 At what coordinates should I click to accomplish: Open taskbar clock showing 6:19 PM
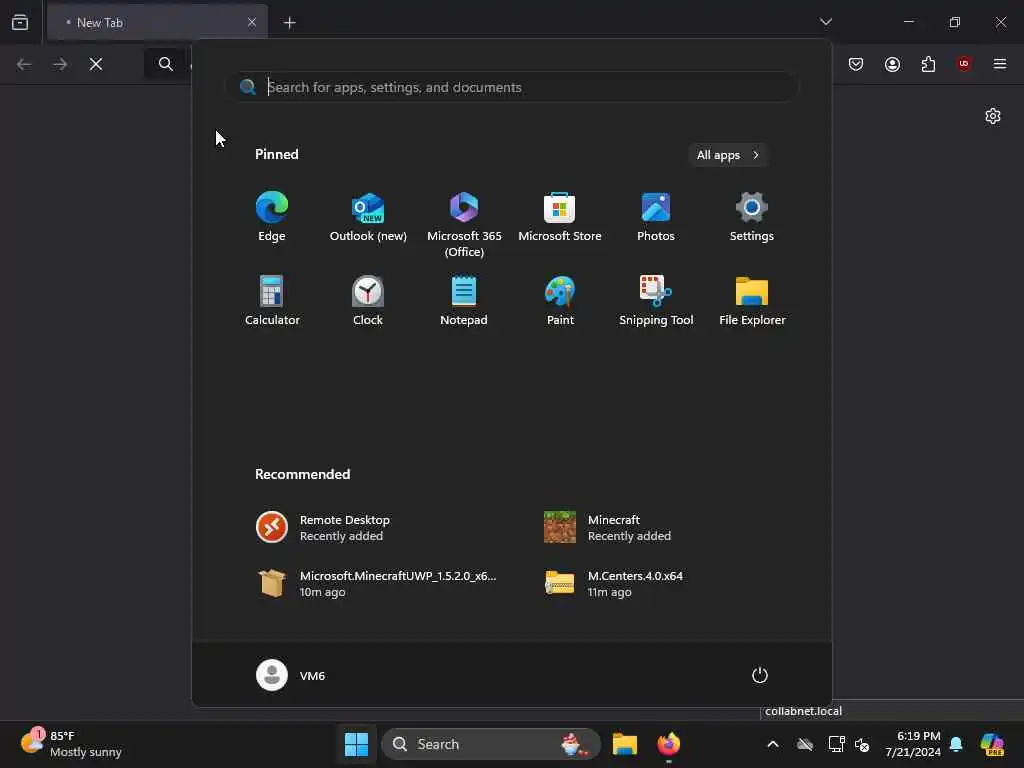pyautogui.click(x=913, y=744)
